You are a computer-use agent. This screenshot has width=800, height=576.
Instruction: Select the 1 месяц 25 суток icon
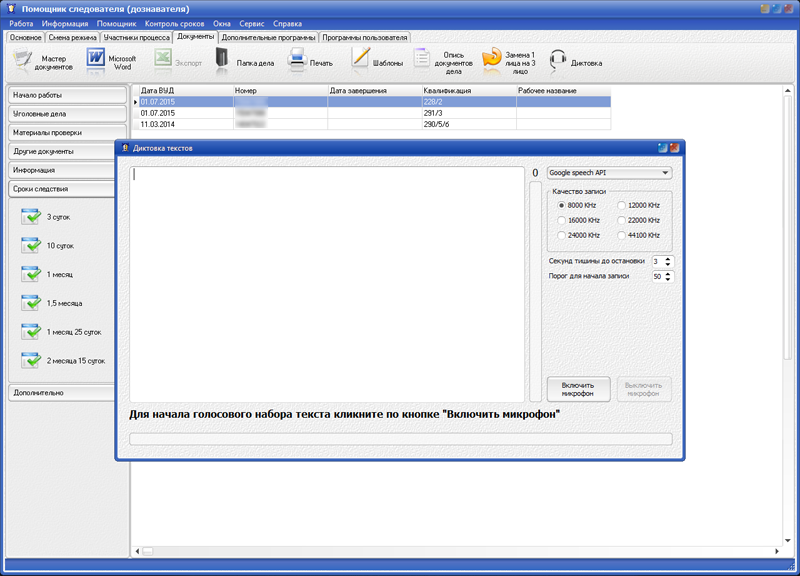[31, 332]
